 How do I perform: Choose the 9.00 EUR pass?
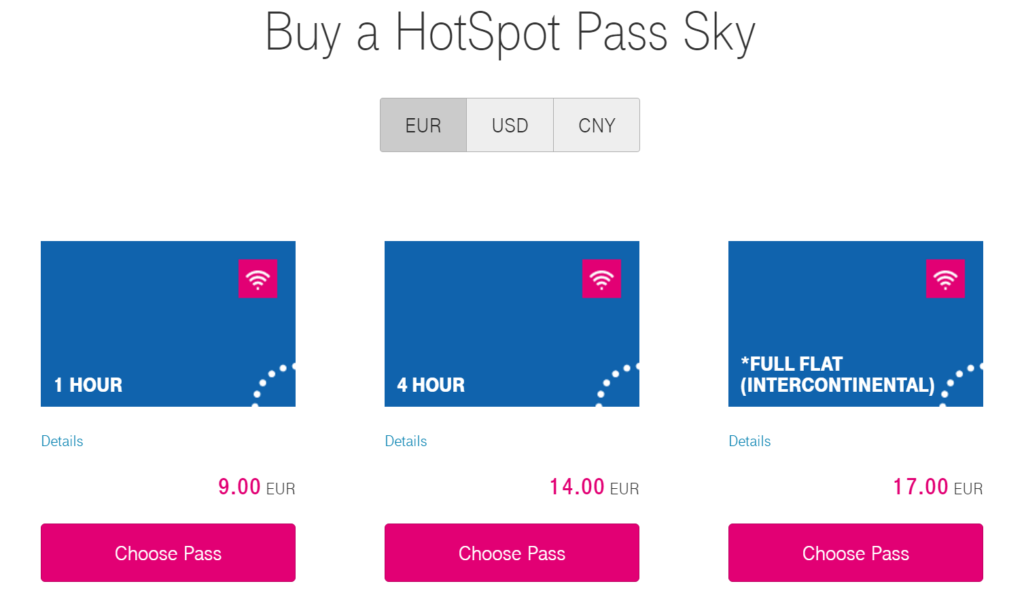click(168, 553)
